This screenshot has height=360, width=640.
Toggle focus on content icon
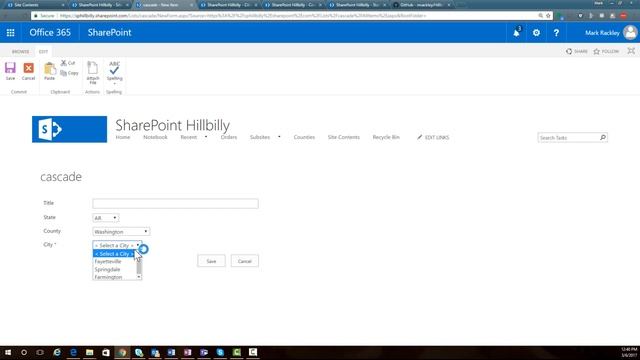coord(631,51)
